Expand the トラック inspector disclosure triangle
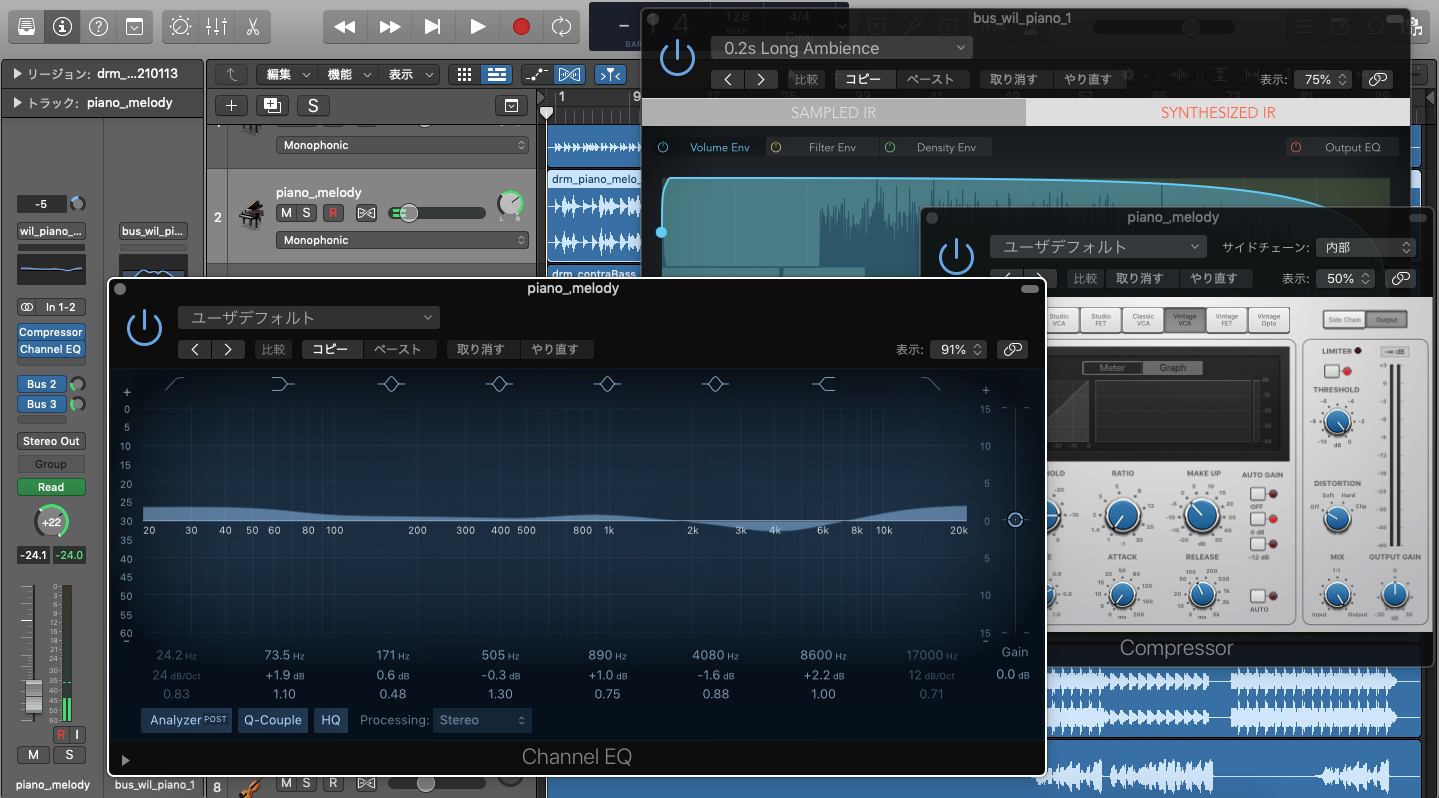 (18, 102)
